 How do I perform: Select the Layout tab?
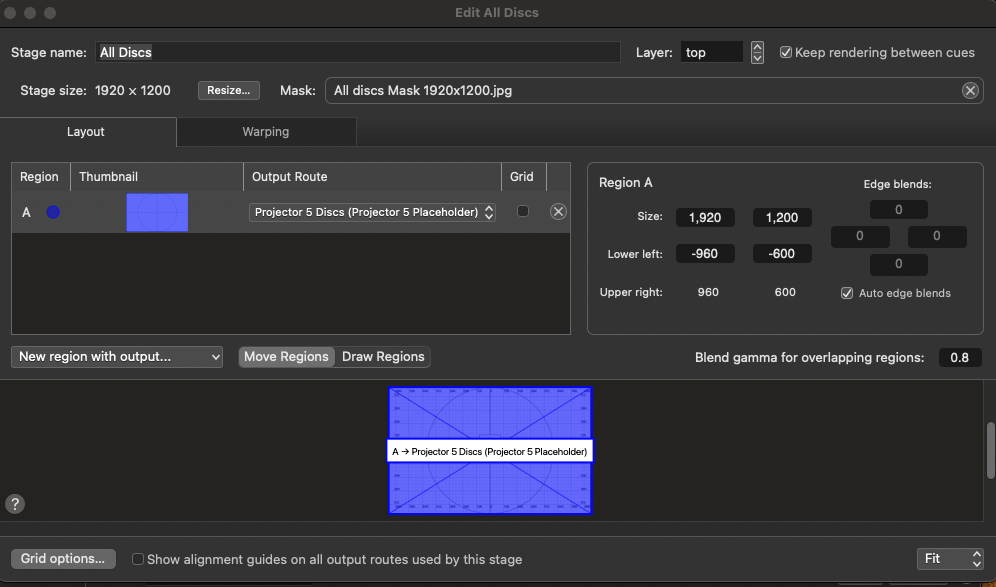tap(86, 132)
